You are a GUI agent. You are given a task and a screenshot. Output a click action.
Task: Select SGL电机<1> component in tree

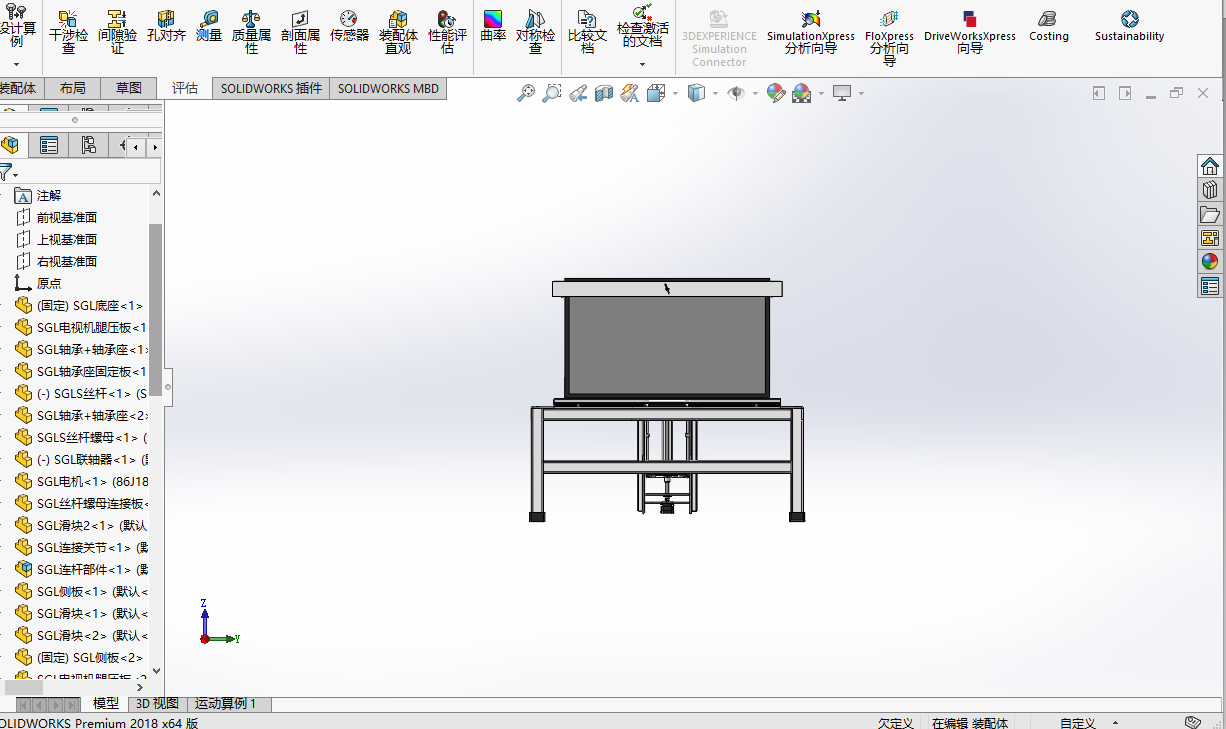point(82,482)
